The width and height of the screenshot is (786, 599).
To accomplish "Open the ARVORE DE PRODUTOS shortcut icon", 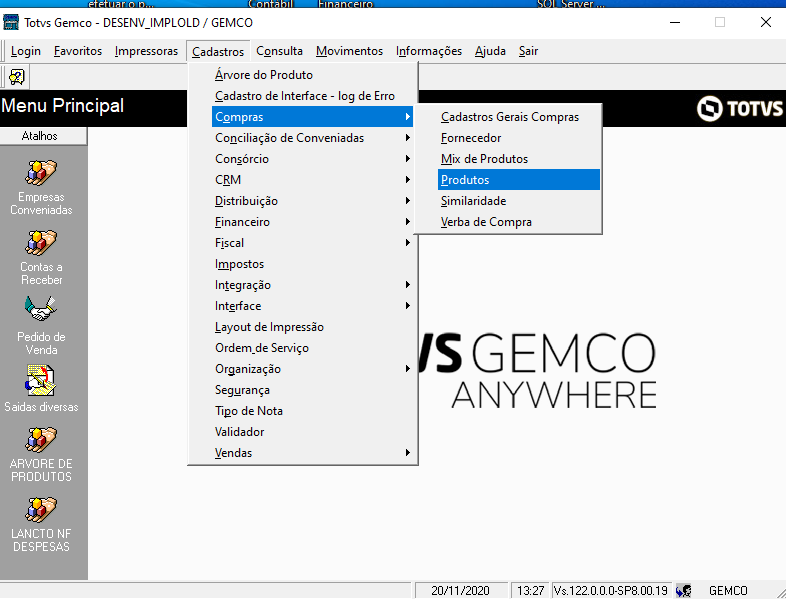I will point(41,440).
